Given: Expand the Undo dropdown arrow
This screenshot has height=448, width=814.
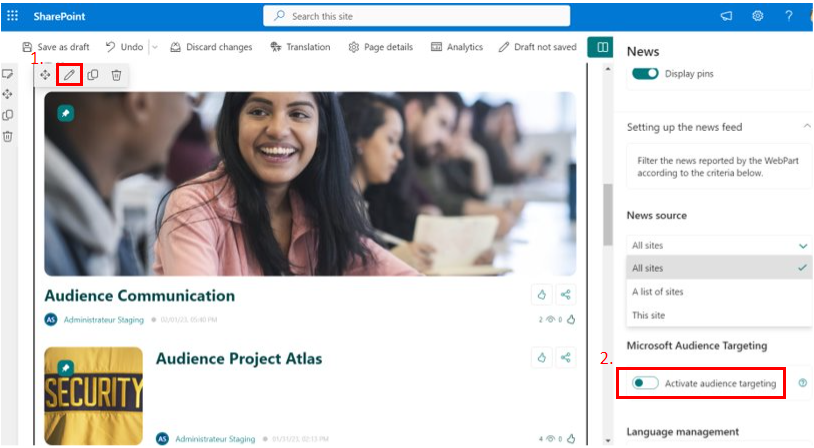Looking at the screenshot, I should [155, 47].
